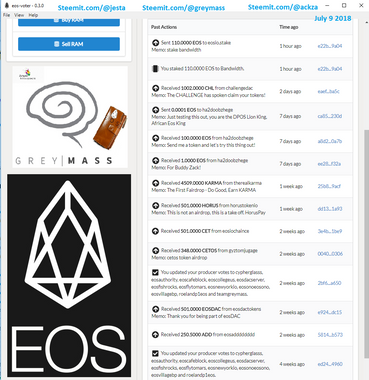Open transaction link 25b8..9acf
Image resolution: width=369 pixels, height=380 pixels.
pyautogui.click(x=329, y=186)
